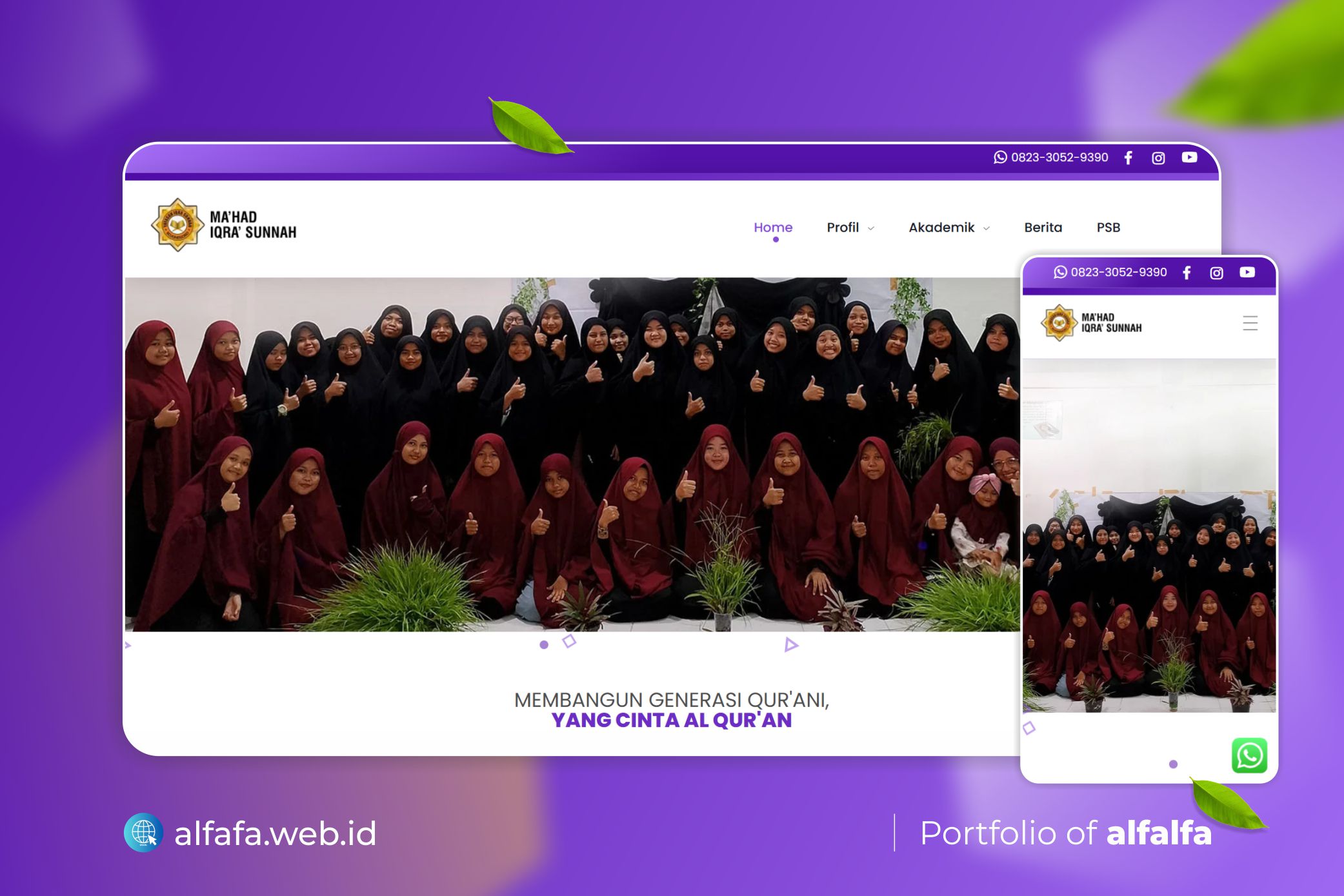The height and width of the screenshot is (896, 1344).
Task: Click mobile view Facebook icon
Action: 1187,273
